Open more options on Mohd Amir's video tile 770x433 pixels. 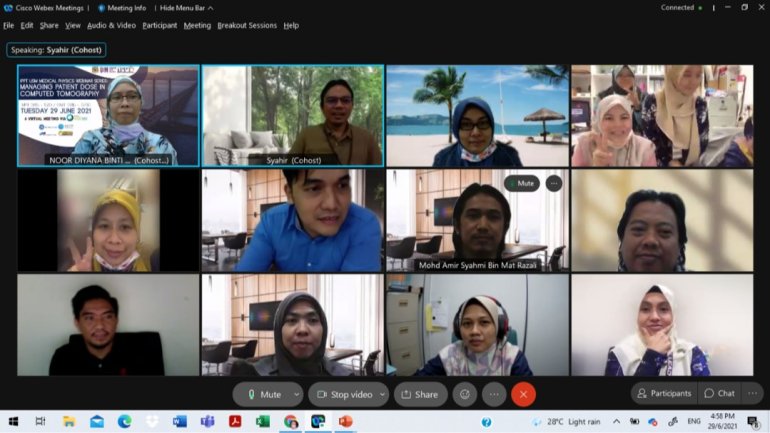pyautogui.click(x=554, y=183)
